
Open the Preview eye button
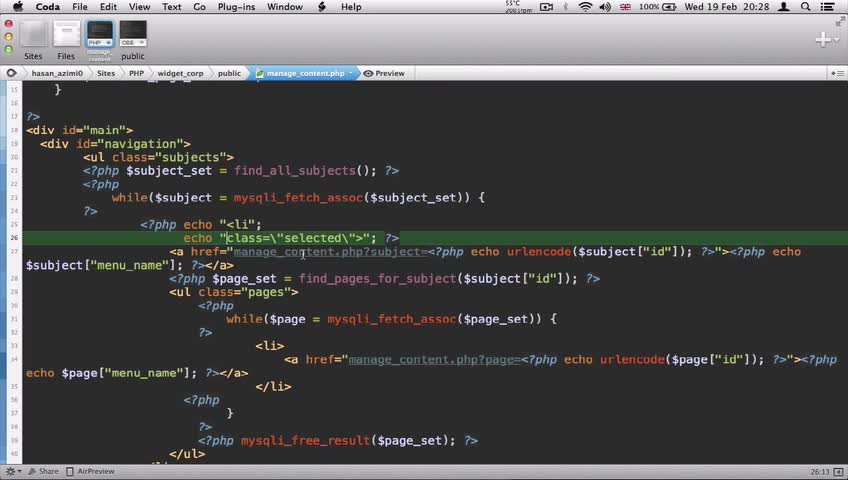(384, 73)
